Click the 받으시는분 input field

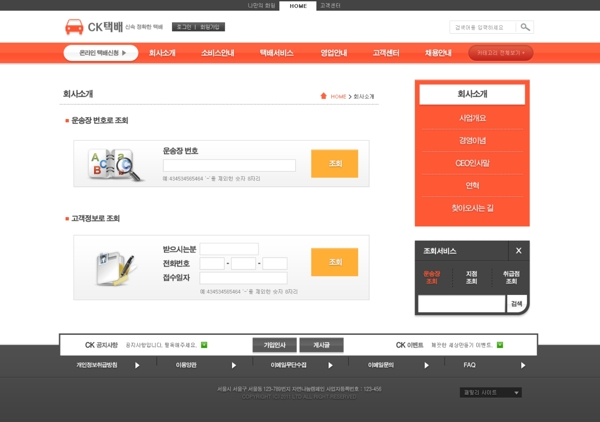coord(229,249)
